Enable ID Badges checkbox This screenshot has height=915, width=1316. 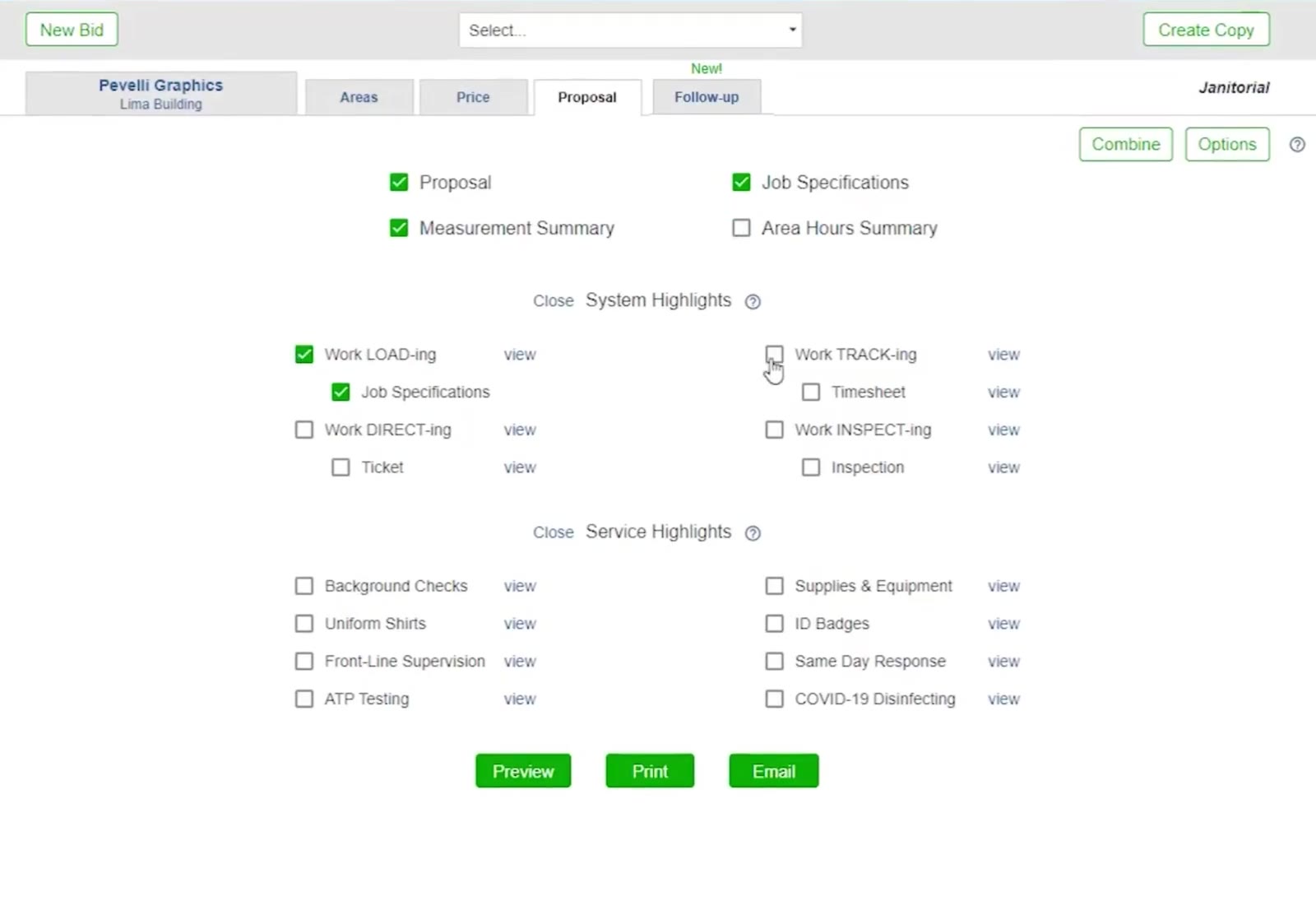[774, 624]
